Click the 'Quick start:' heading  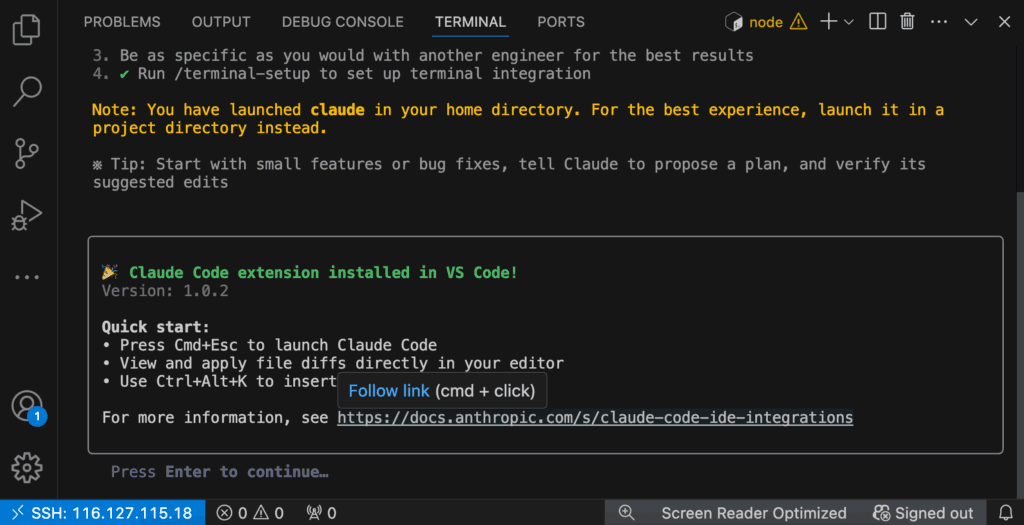155,326
